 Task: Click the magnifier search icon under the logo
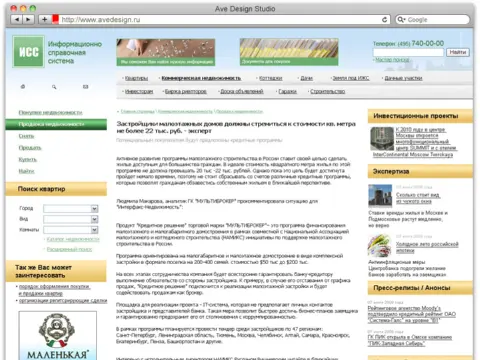click(x=54, y=87)
